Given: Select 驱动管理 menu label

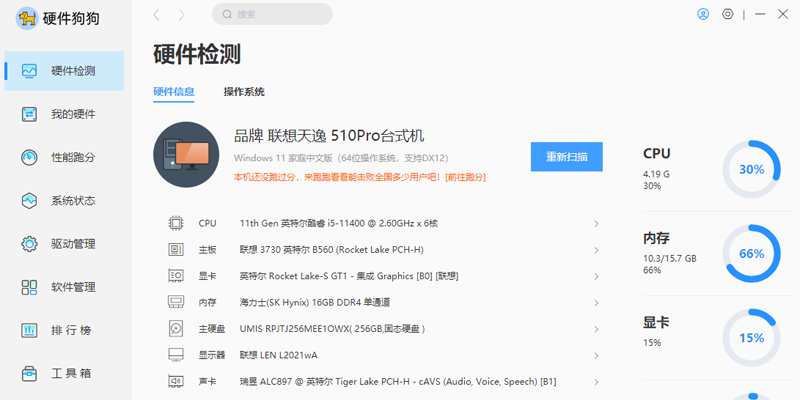Looking at the screenshot, I should click(x=73, y=244).
